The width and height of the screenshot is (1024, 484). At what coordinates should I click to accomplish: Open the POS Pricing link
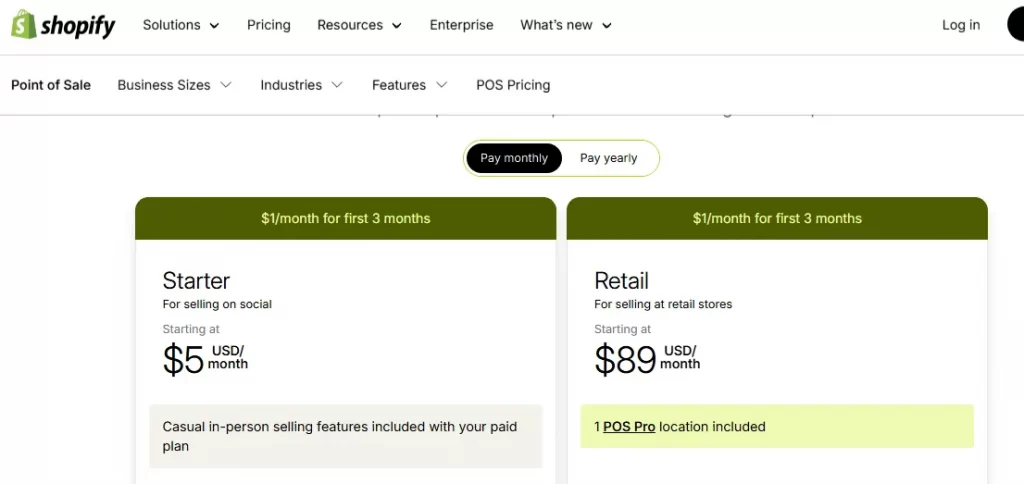point(513,85)
